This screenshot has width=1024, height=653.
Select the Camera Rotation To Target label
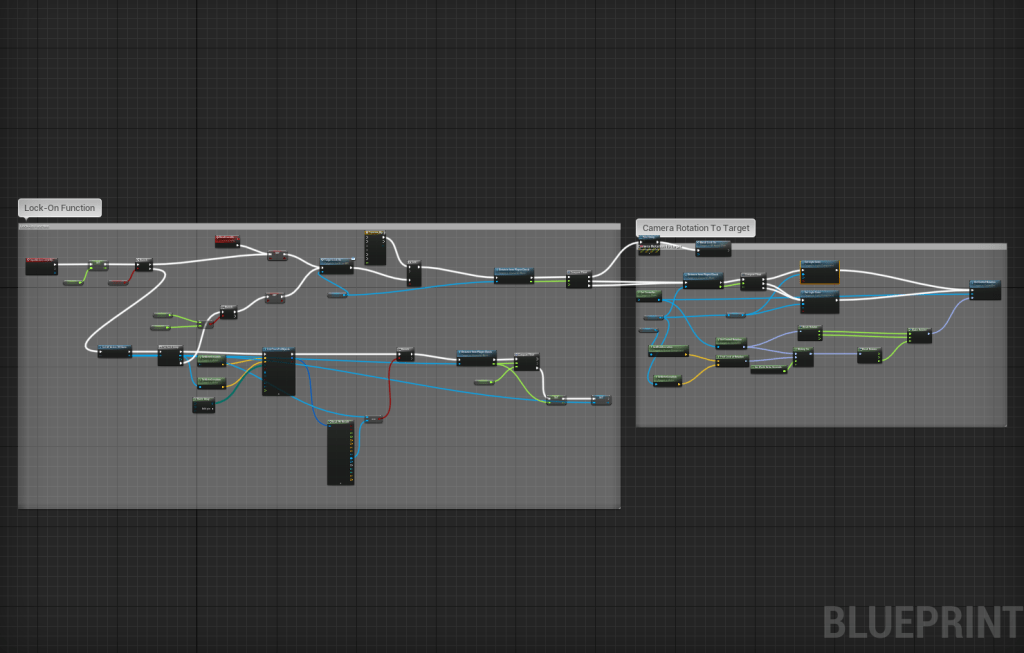pyautogui.click(x=695, y=228)
